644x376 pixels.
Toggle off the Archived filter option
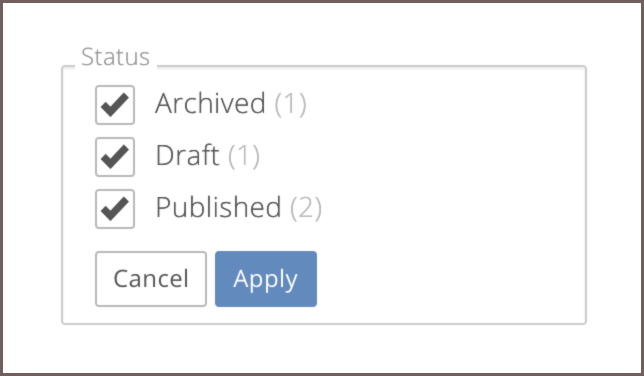115,105
